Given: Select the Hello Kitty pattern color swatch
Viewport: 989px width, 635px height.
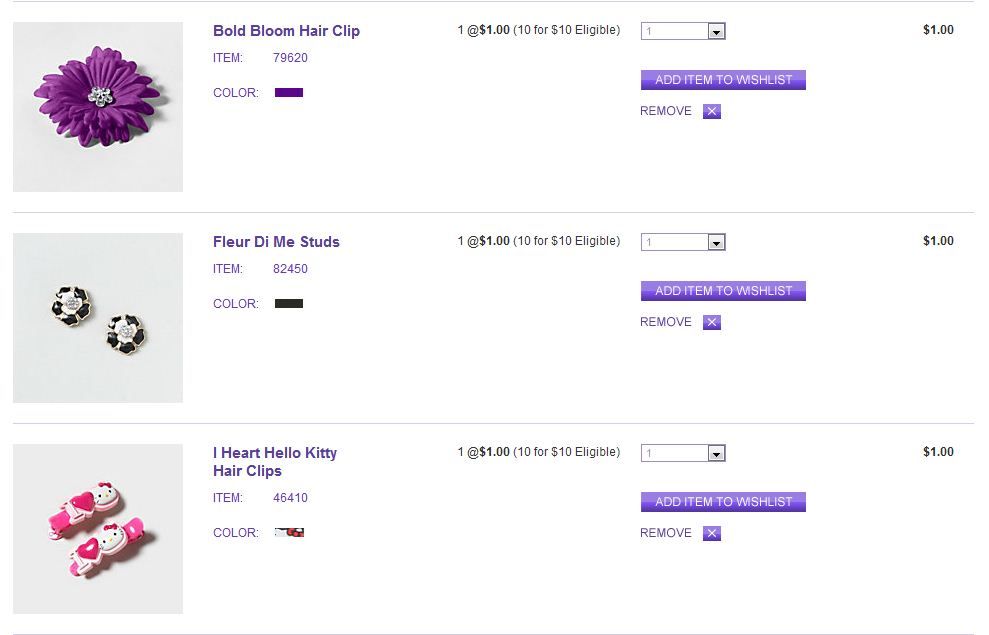Looking at the screenshot, I should [x=289, y=533].
